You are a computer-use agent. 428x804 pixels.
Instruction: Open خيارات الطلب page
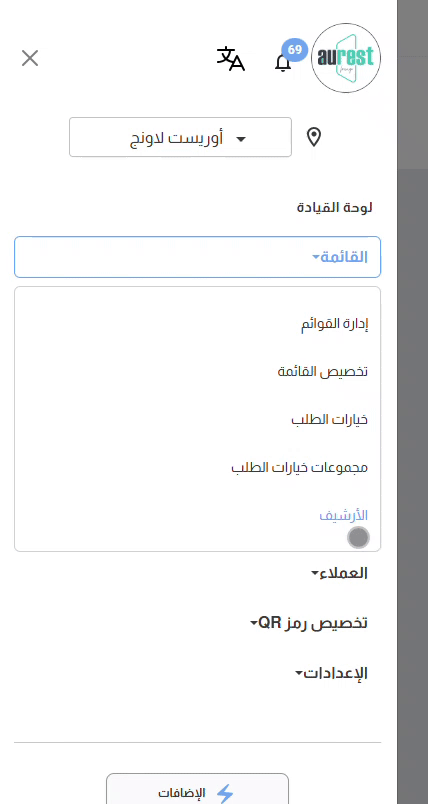(x=330, y=419)
